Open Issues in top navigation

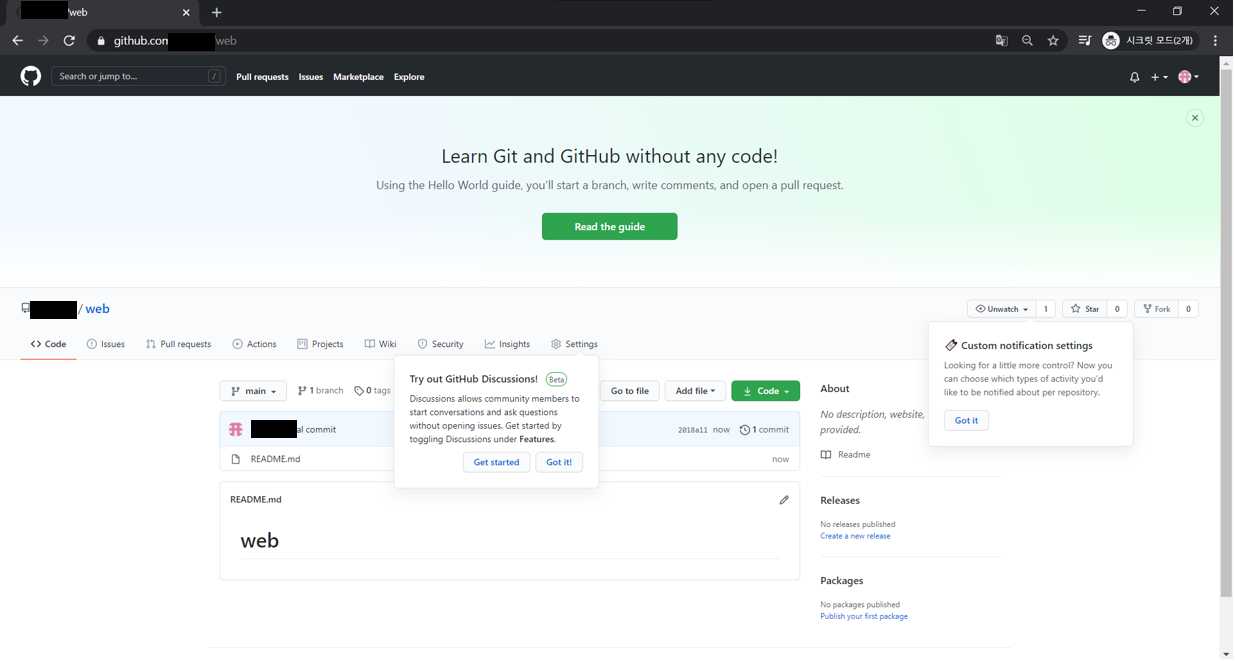coord(311,77)
